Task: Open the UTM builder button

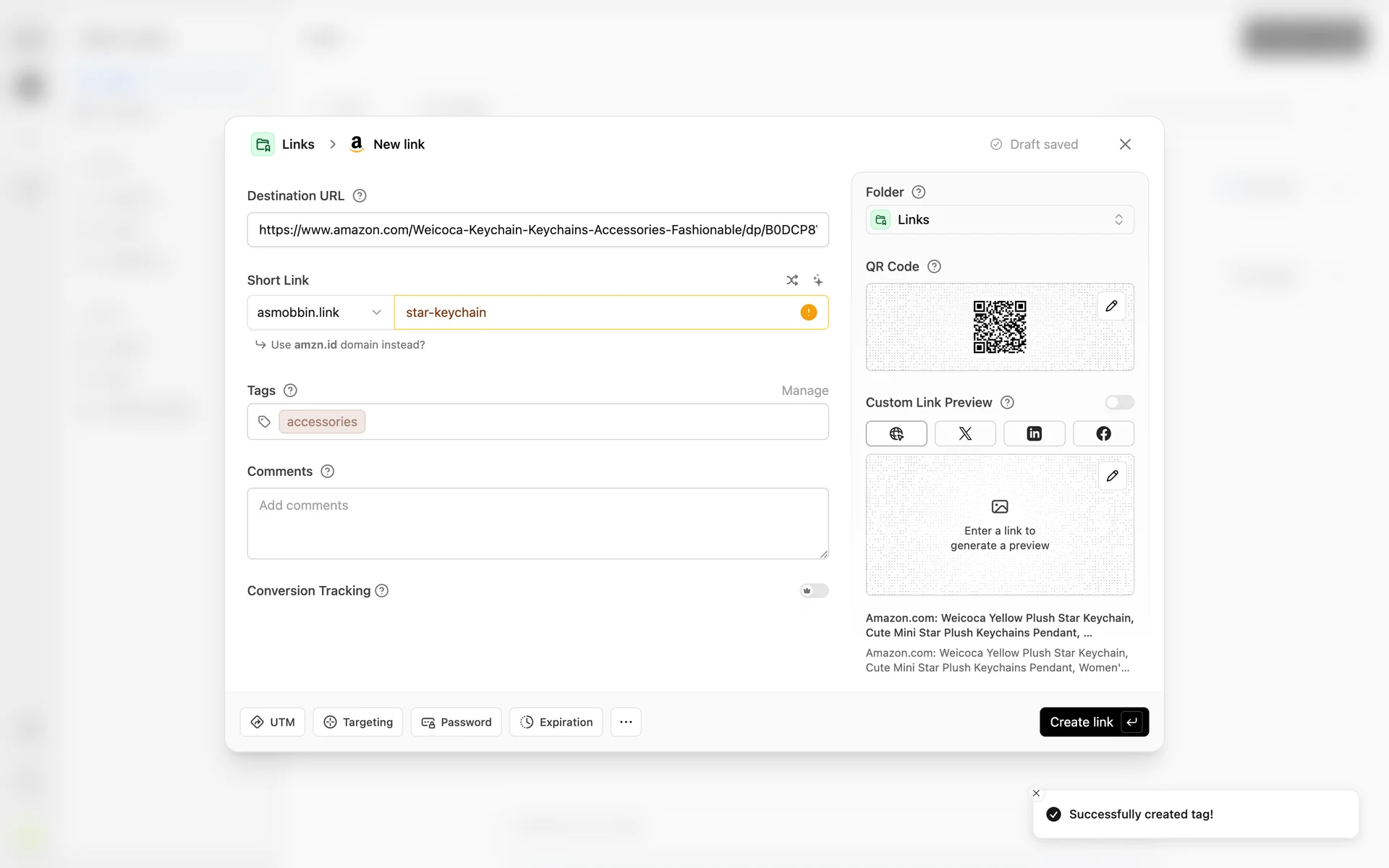Action: [273, 722]
